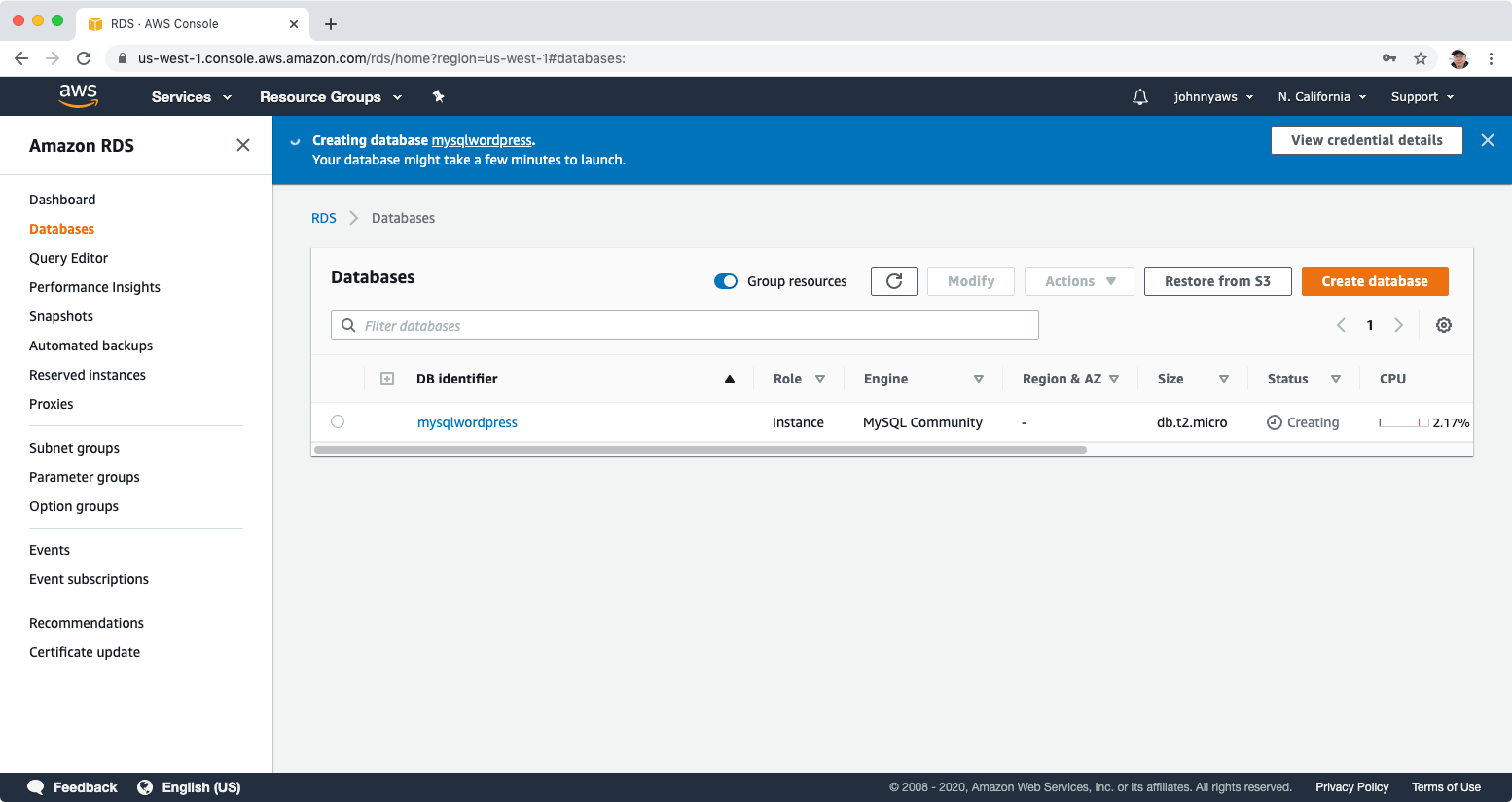Open mysqlwordpress link in table
The height and width of the screenshot is (802, 1512).
467,422
